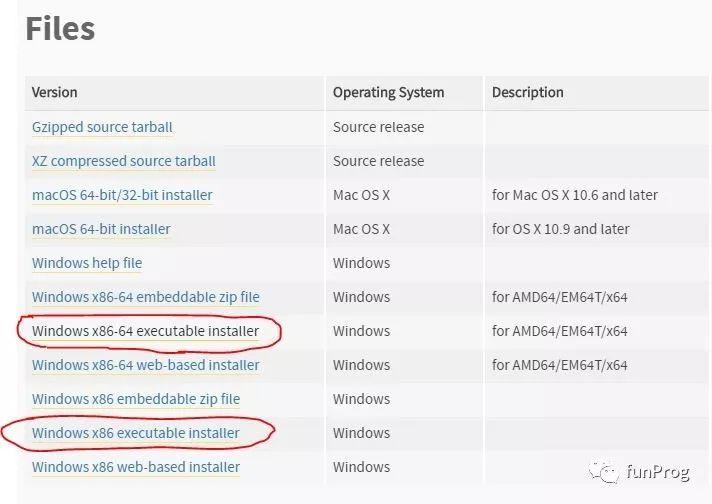Open macOS 64-bit installer link
The width and height of the screenshot is (712, 504).
(101, 229)
